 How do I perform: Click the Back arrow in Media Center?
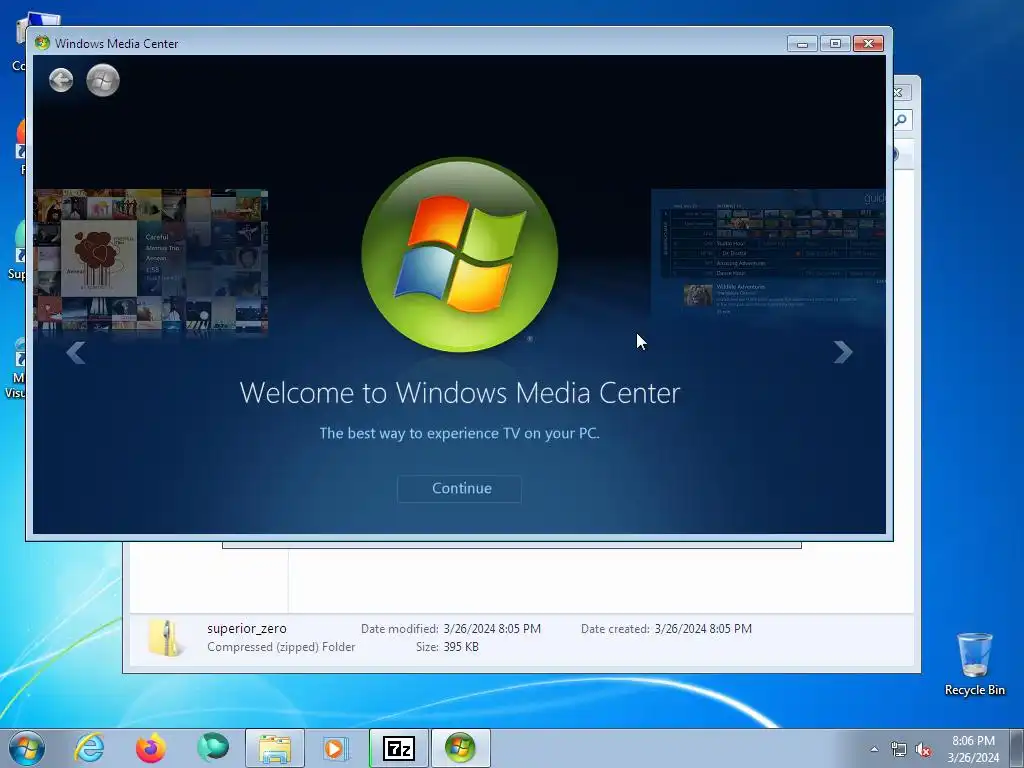pos(61,80)
